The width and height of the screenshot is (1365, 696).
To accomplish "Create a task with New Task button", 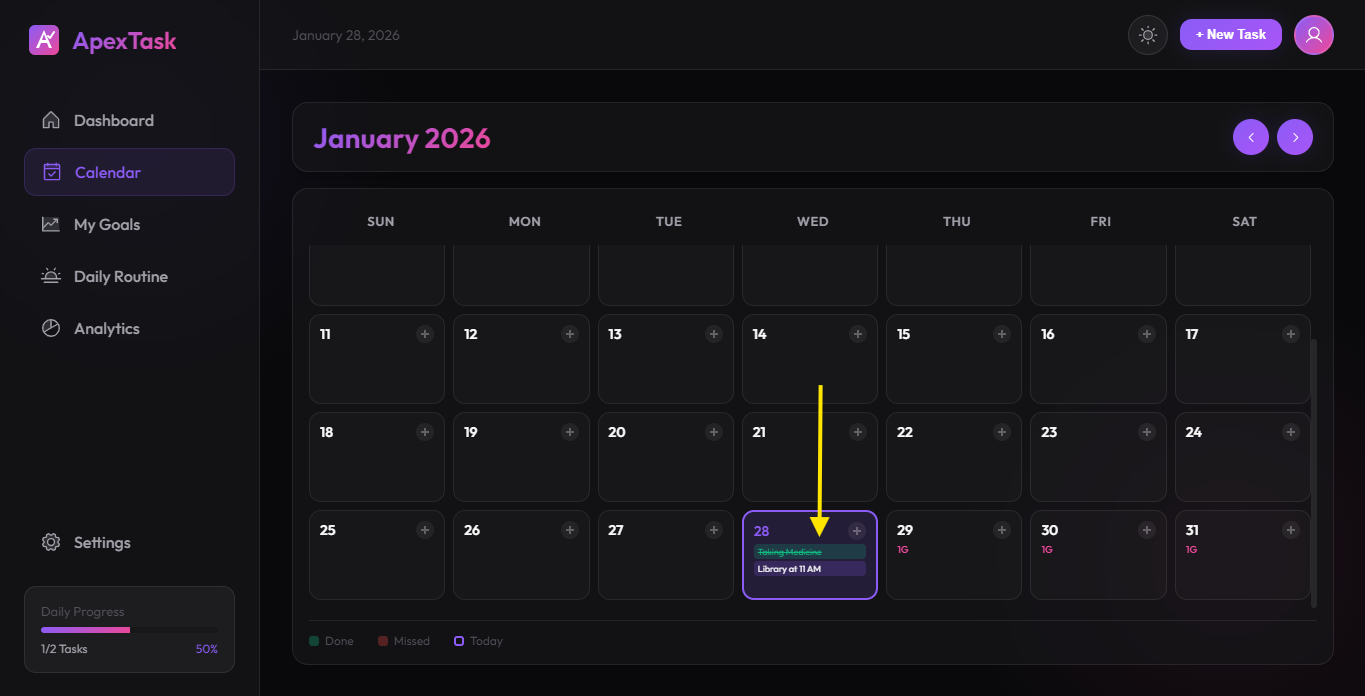I will (1230, 34).
